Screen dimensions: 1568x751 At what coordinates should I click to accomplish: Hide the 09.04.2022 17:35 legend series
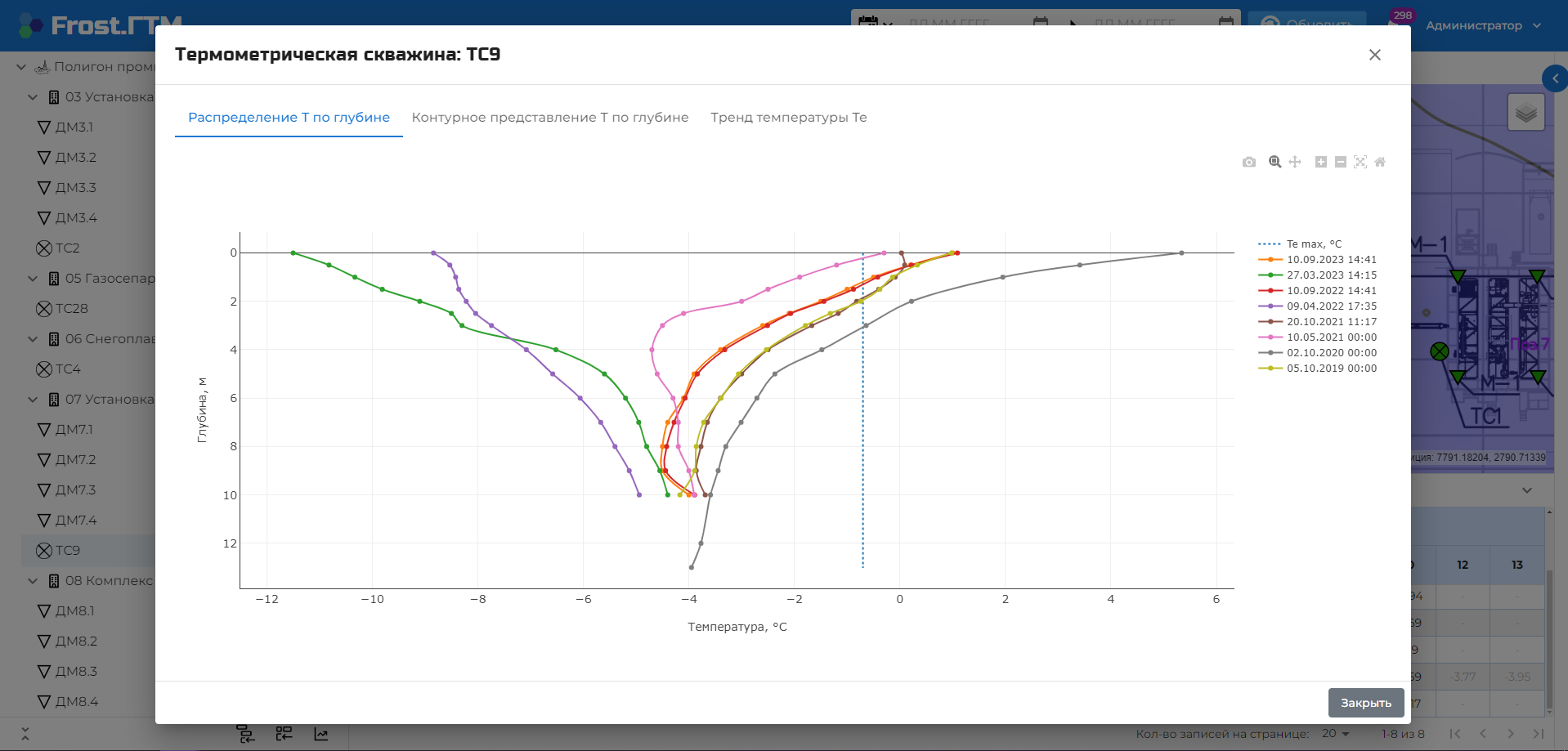1318,306
